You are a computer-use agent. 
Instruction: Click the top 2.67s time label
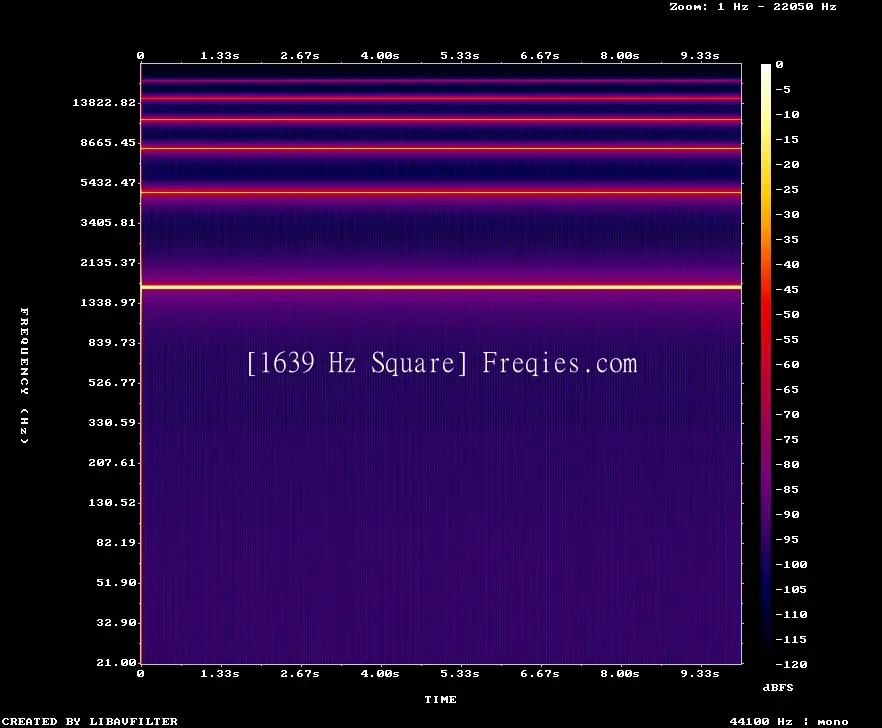[x=300, y=55]
